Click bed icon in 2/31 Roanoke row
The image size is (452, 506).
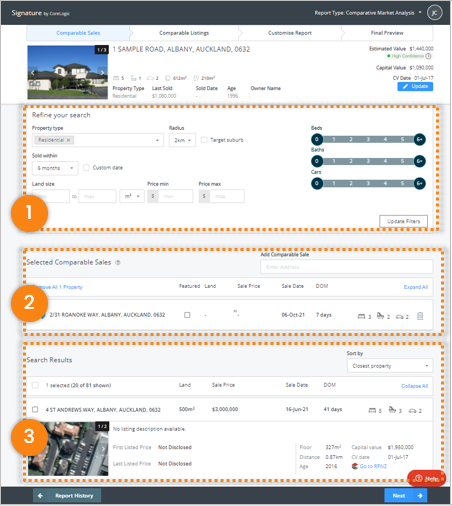point(361,316)
